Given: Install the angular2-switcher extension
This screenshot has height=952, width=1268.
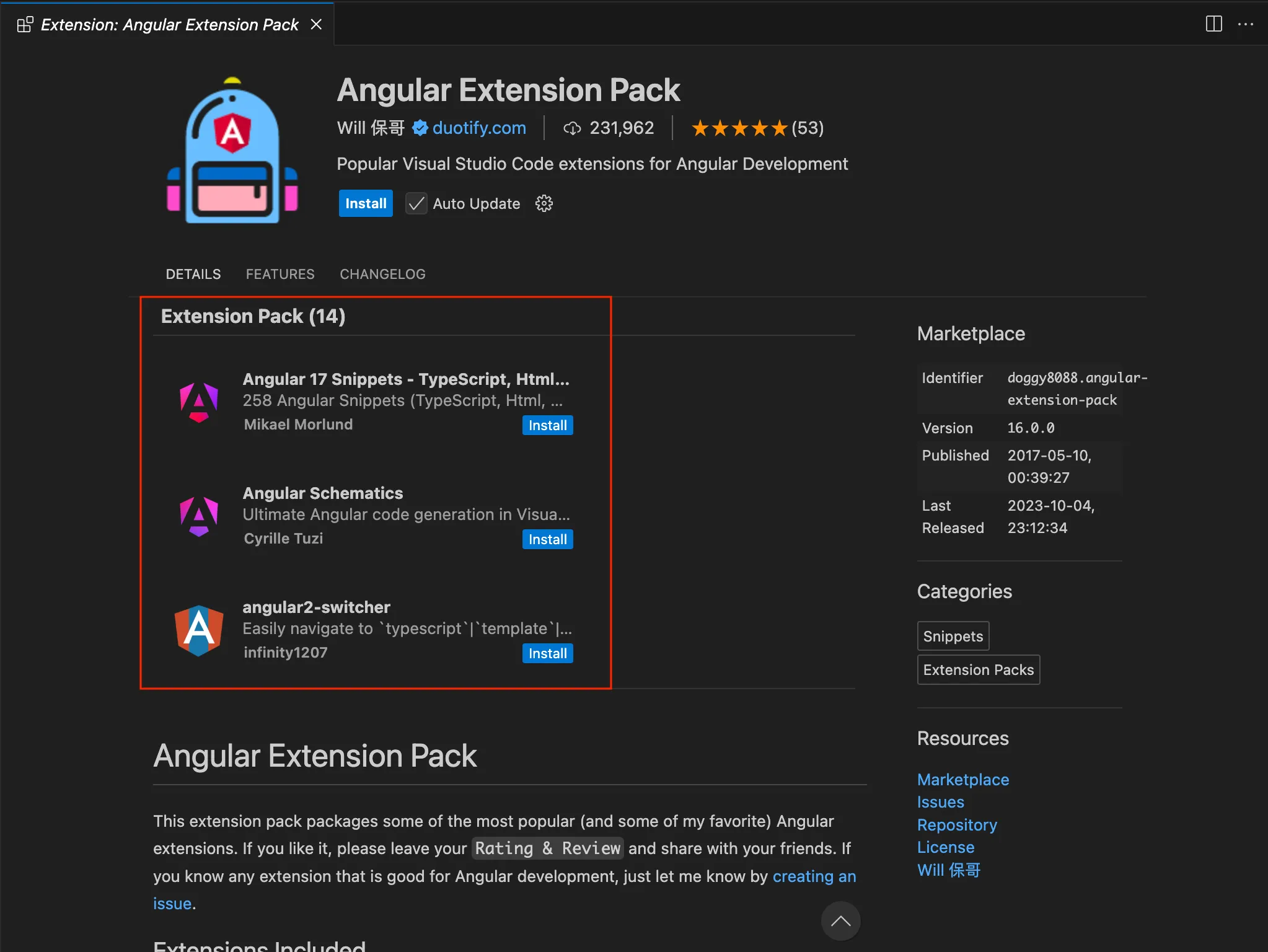Looking at the screenshot, I should (547, 653).
